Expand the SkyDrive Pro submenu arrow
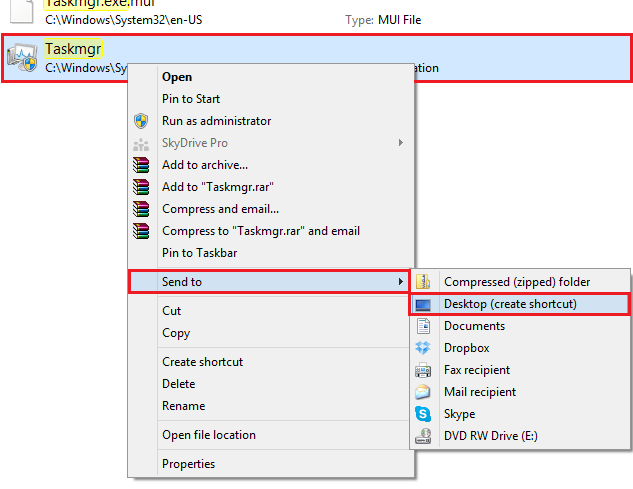Screen dimensions: 633x489 coord(400,143)
